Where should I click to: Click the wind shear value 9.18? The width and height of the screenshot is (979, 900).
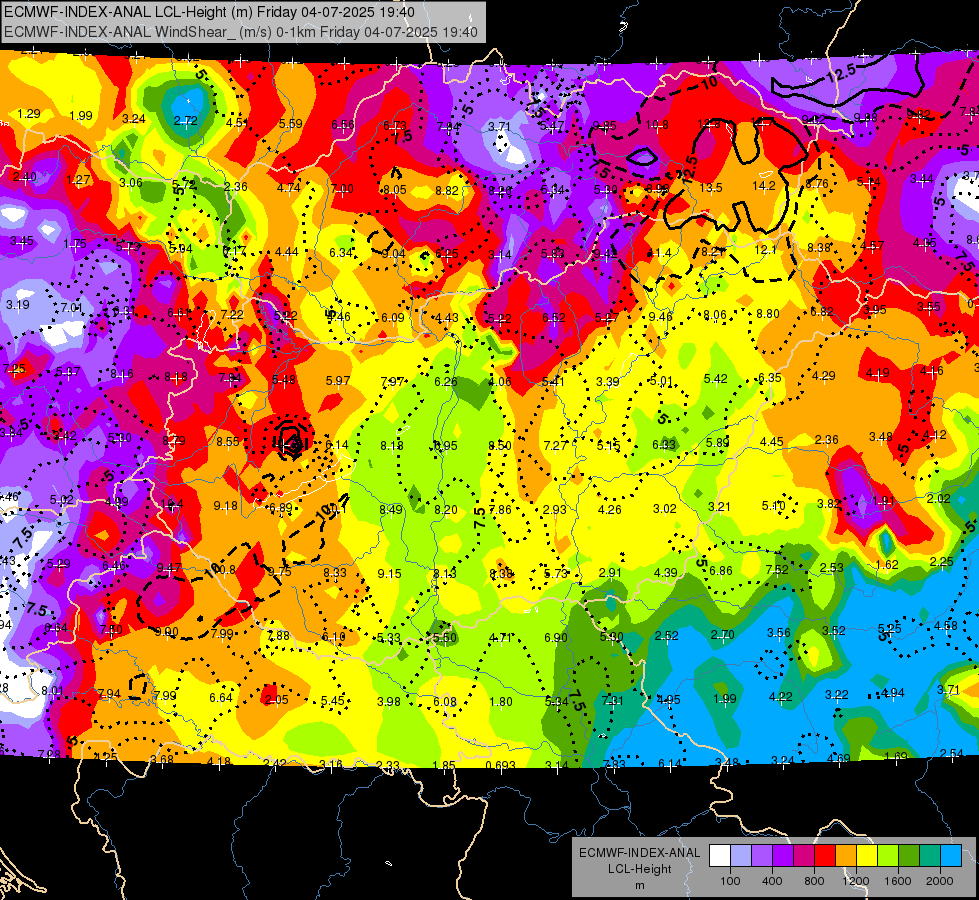[x=225, y=505]
